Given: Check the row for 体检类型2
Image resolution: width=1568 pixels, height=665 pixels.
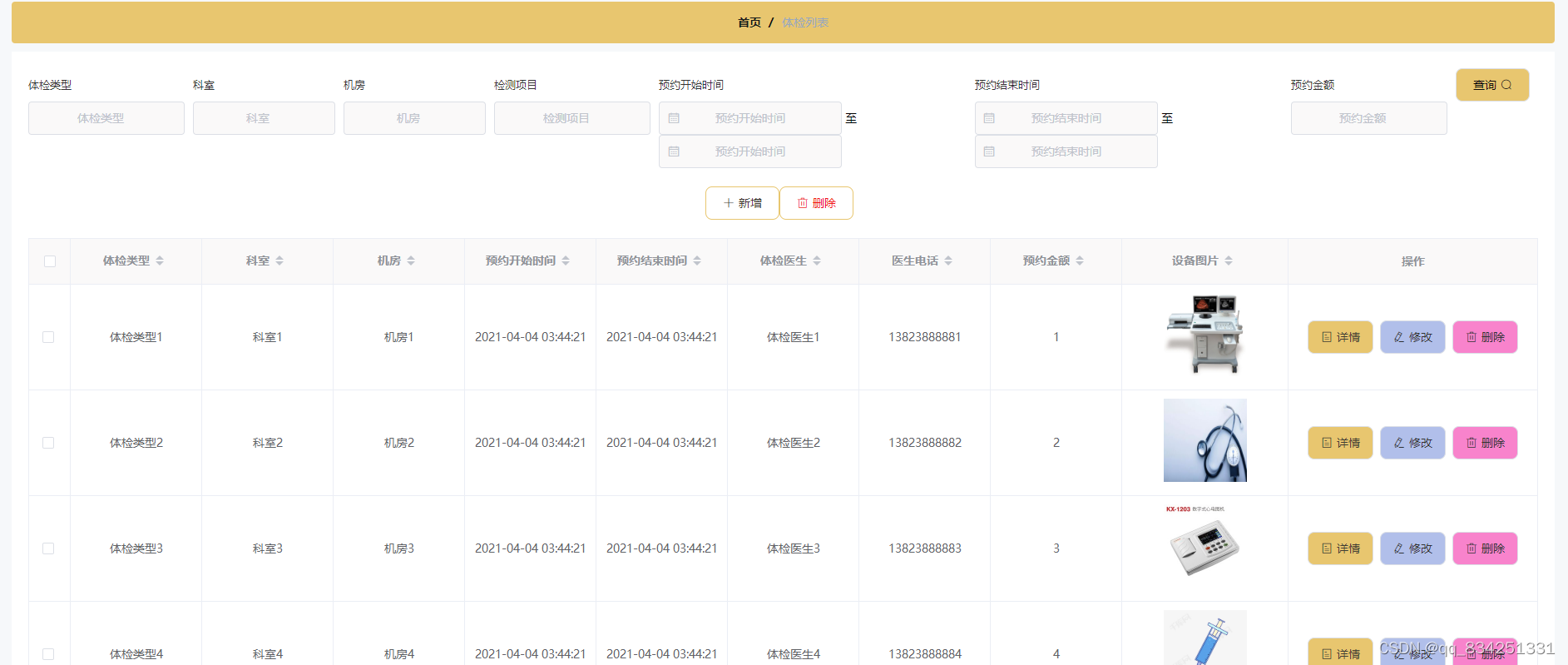Looking at the screenshot, I should pyautogui.click(x=48, y=443).
